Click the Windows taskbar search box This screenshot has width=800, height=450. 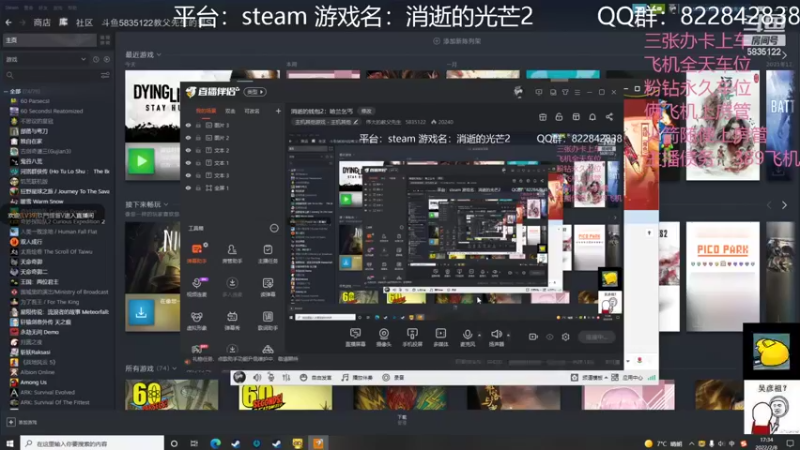point(92,443)
